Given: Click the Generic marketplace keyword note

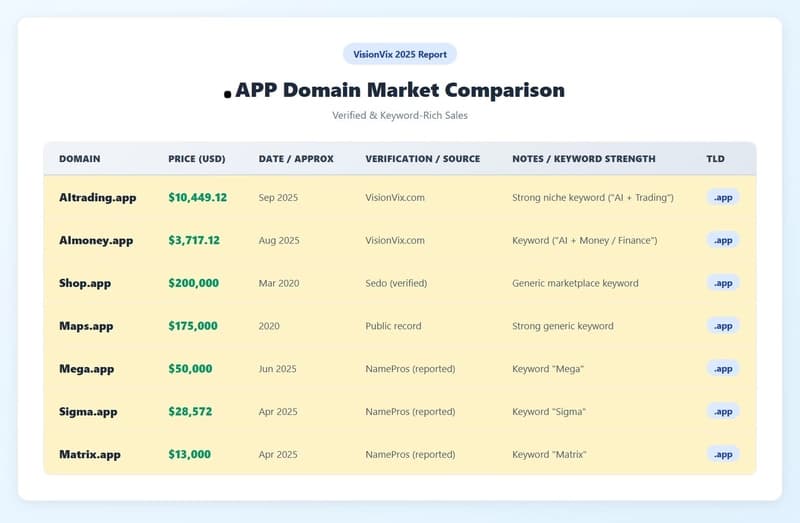Looking at the screenshot, I should click(x=576, y=283).
